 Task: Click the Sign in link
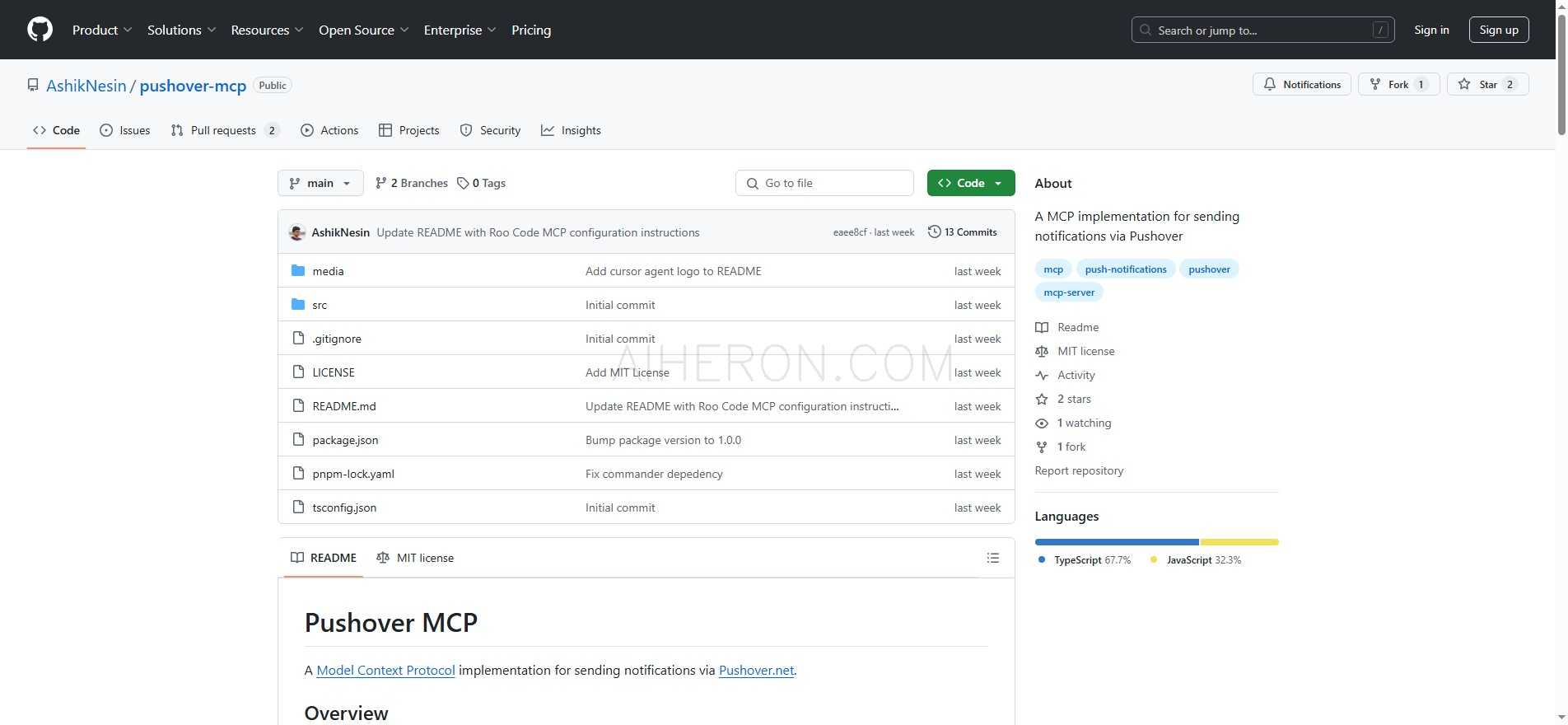1431,30
